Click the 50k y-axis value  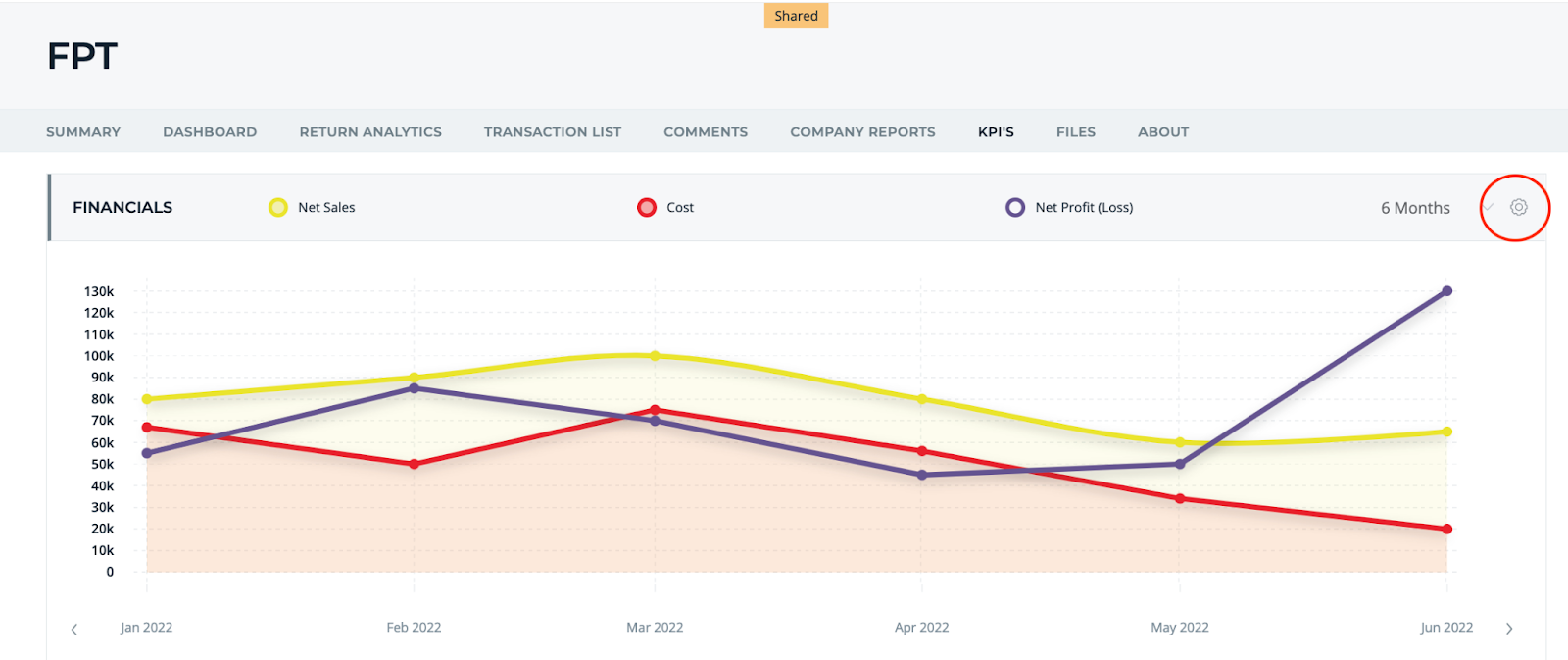(x=103, y=464)
